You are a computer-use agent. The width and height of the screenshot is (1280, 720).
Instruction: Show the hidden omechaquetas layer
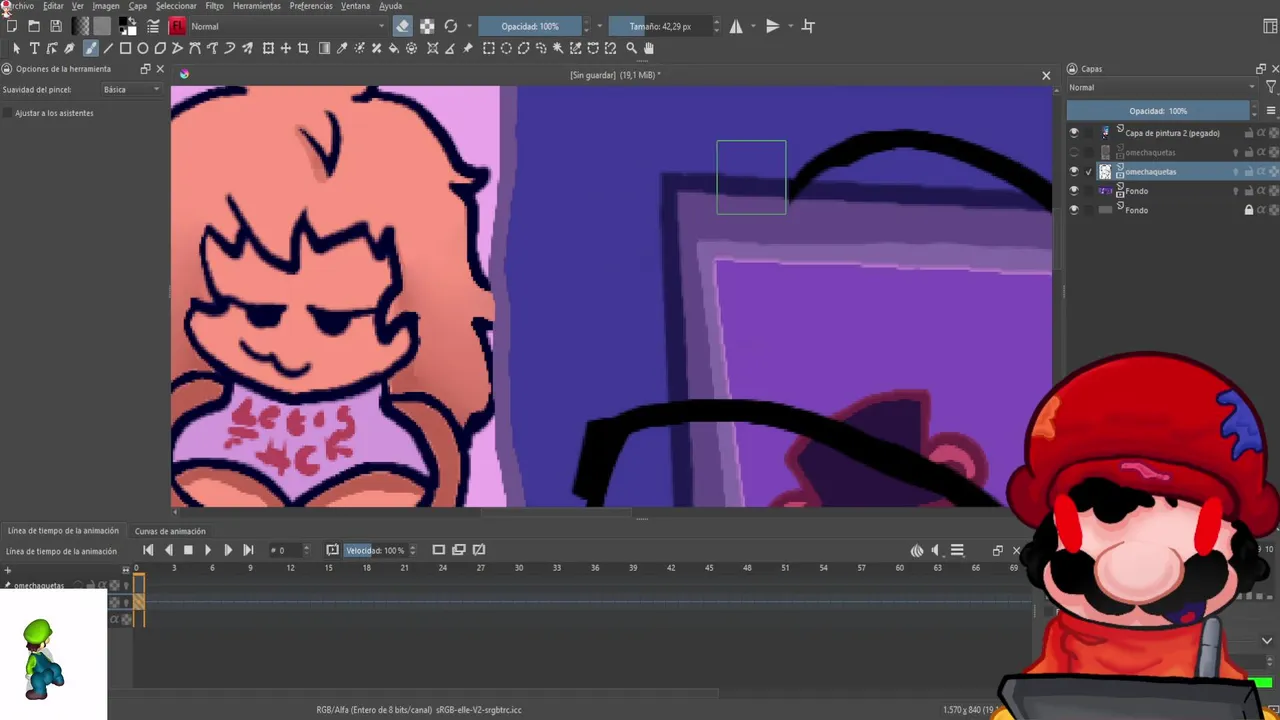[x=1074, y=153]
